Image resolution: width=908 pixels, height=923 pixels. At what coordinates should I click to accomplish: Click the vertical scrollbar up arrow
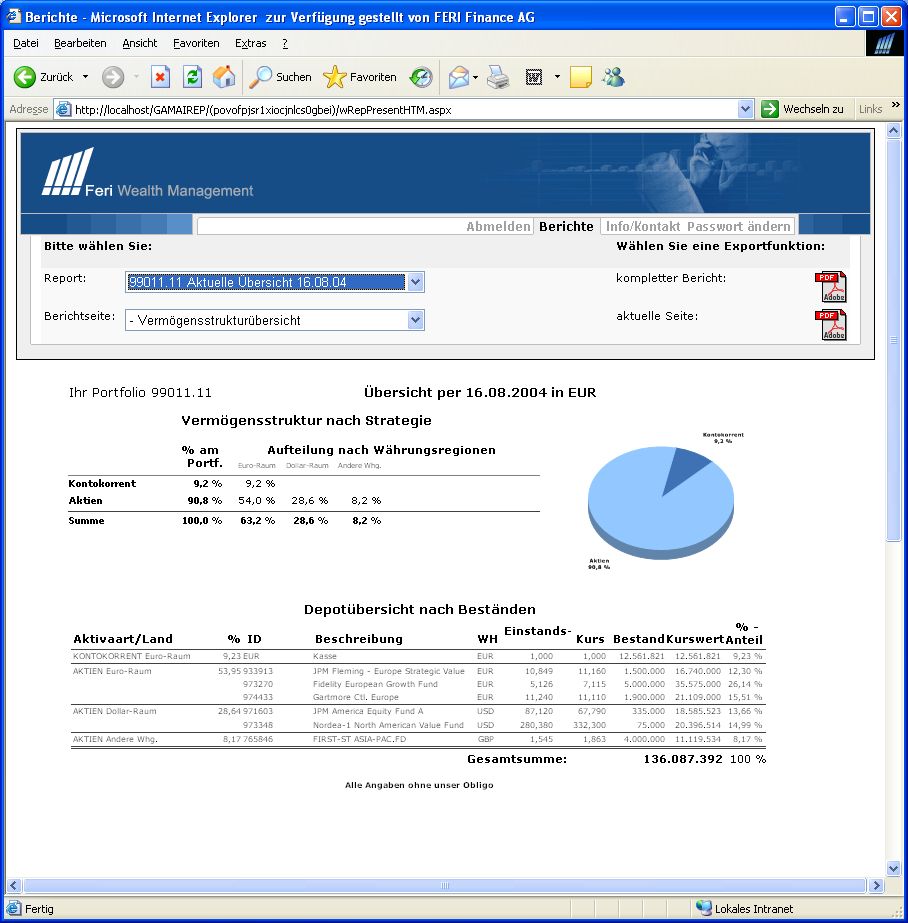[x=893, y=130]
